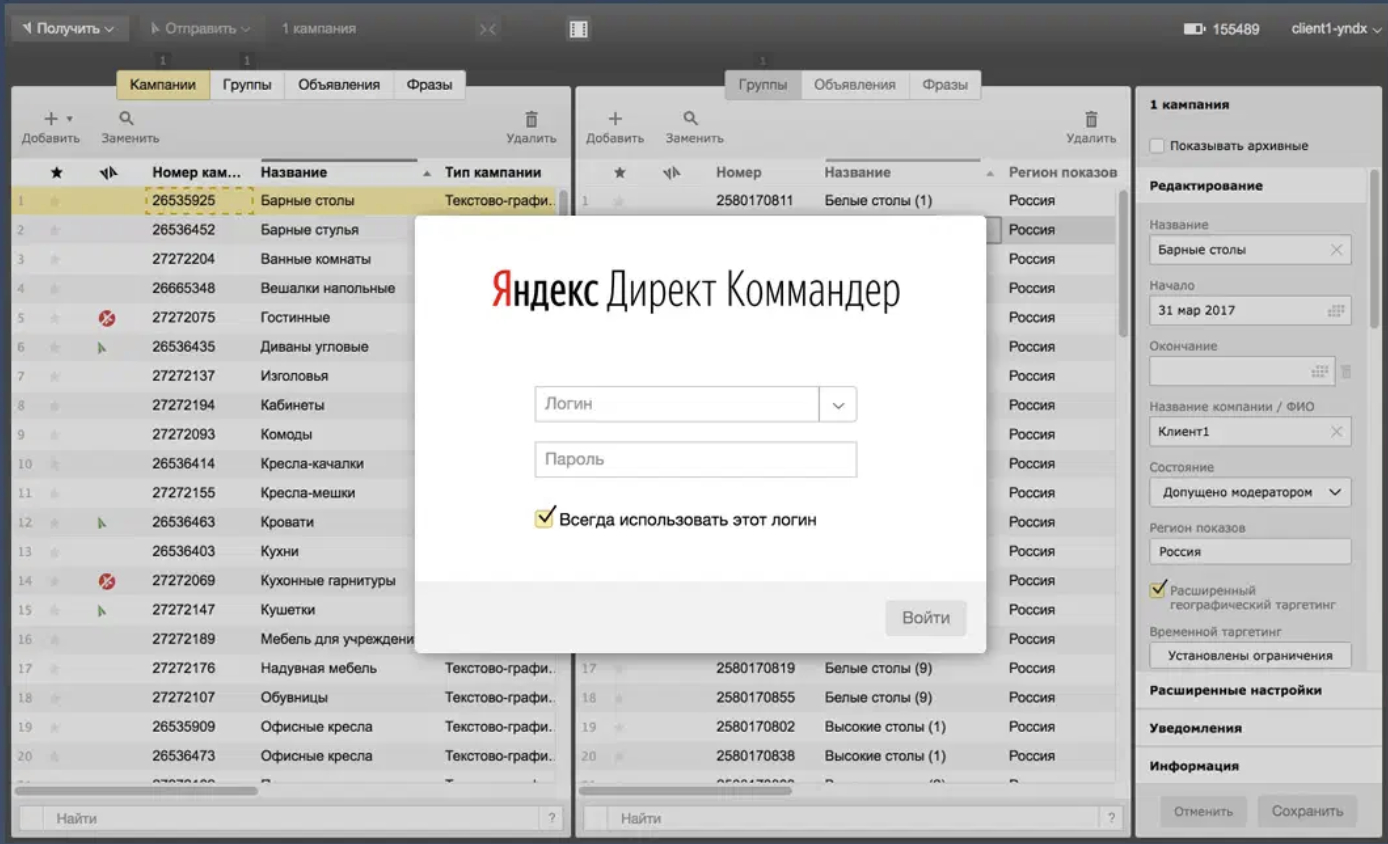
Task: Open the Логин dropdown arrow
Action: [x=838, y=405]
